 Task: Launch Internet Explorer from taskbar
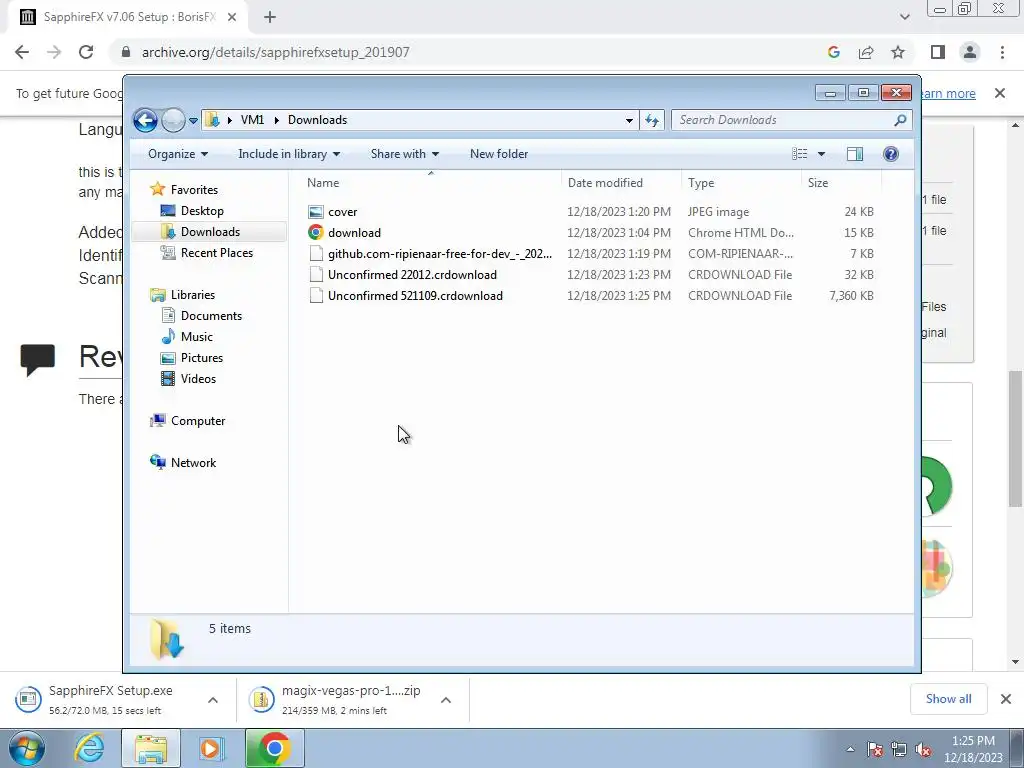pos(89,748)
